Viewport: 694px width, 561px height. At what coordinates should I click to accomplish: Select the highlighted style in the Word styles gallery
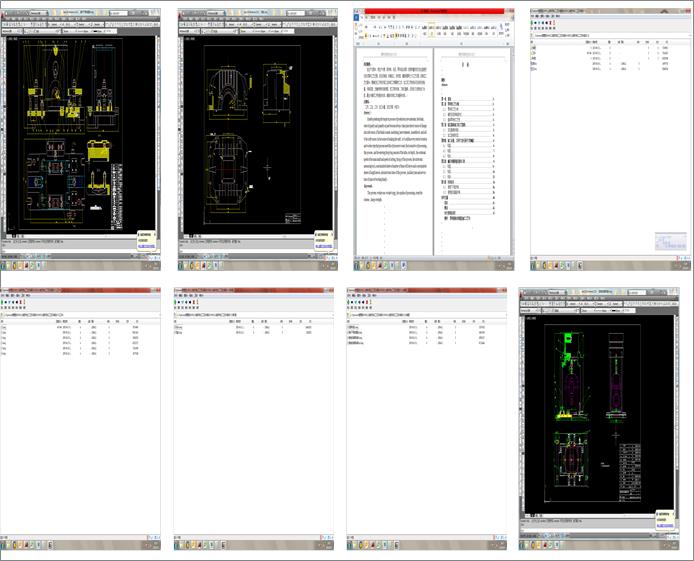pyautogui.click(x=432, y=30)
